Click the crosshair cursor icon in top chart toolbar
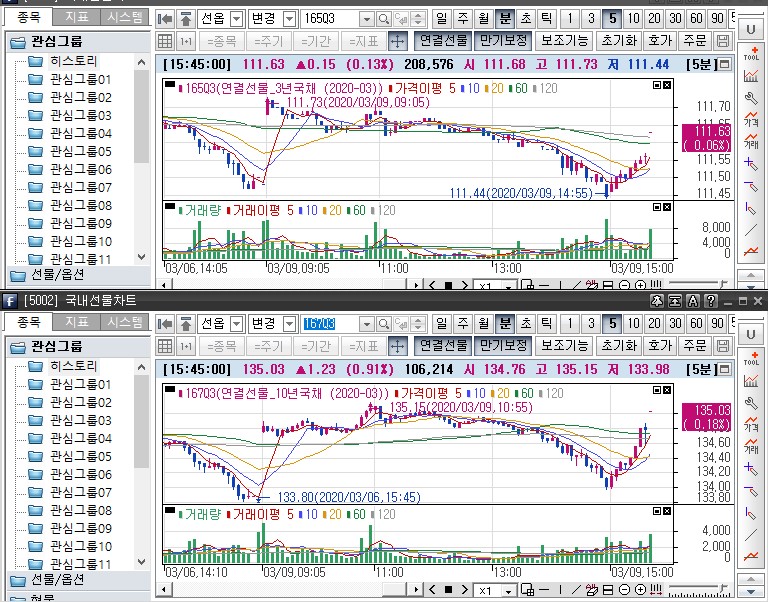This screenshot has width=768, height=602. tap(397, 41)
